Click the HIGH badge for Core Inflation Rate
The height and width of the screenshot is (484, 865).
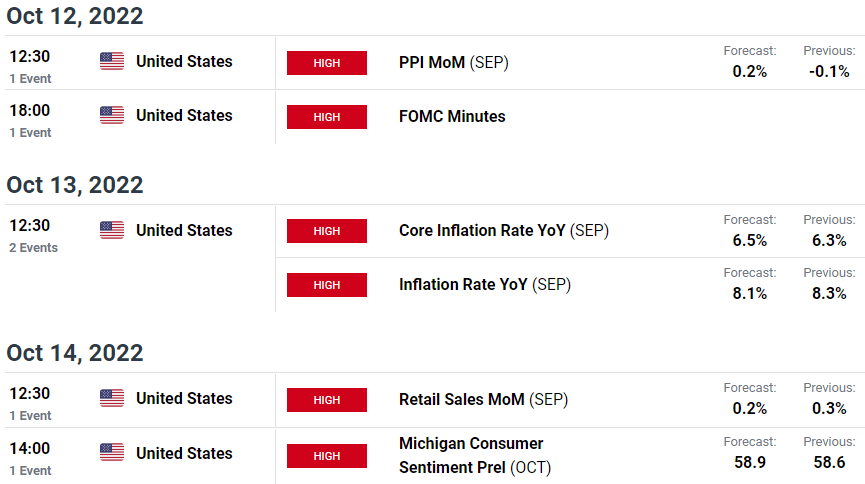tap(327, 231)
